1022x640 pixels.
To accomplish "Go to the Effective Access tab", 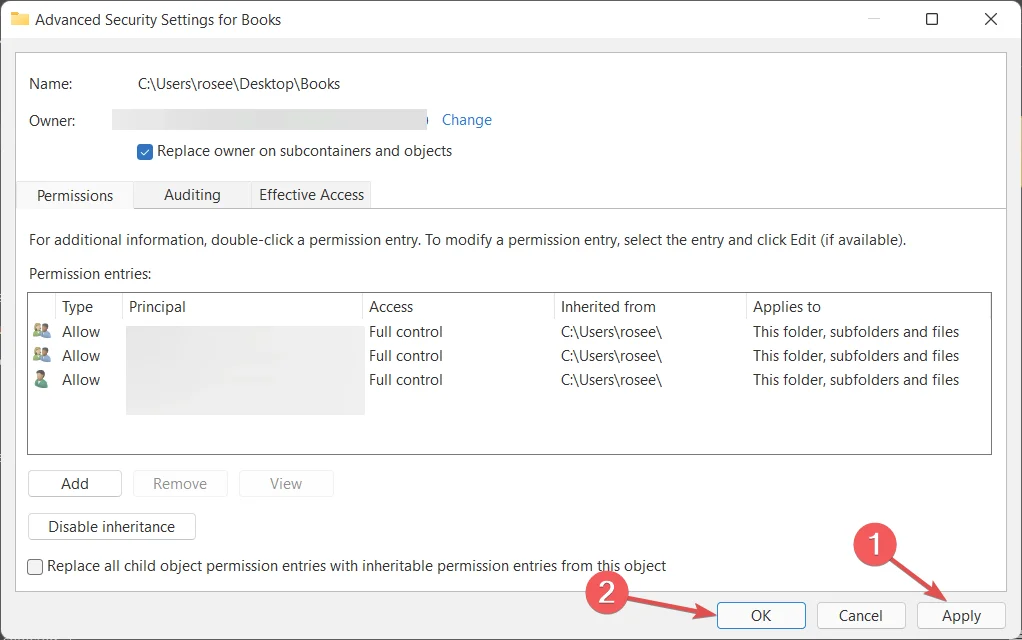I will click(311, 195).
